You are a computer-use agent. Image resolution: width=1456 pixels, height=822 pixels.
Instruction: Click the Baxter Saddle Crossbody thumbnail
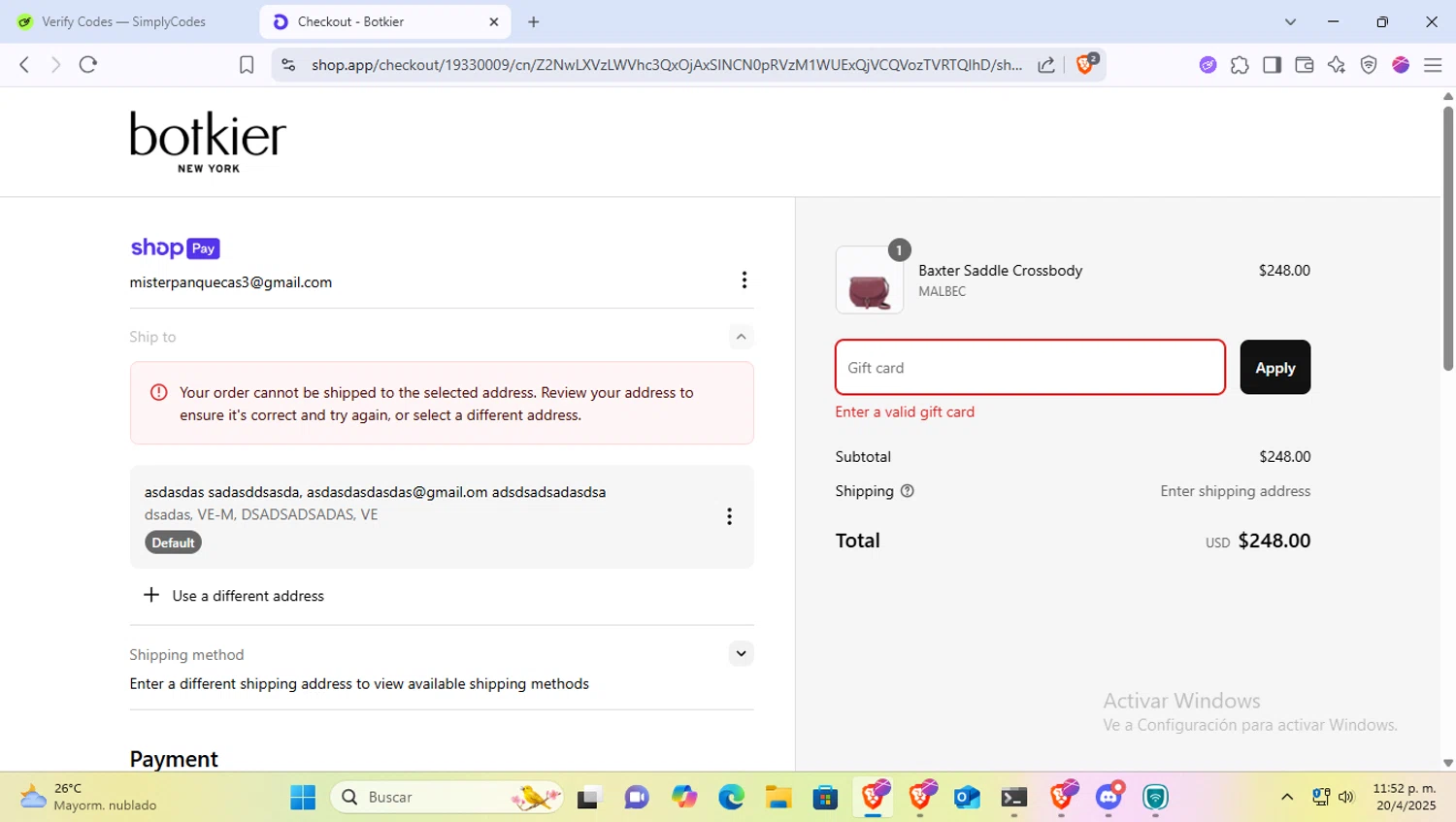(x=869, y=280)
